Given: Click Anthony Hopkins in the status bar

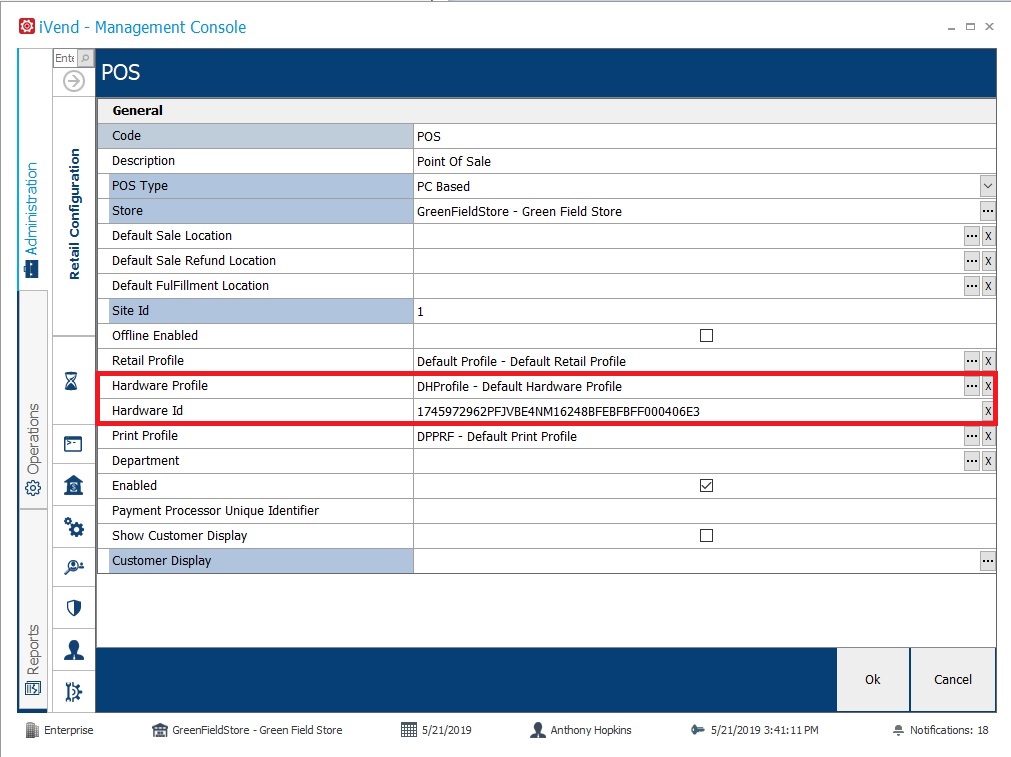Looking at the screenshot, I should coord(591,730).
